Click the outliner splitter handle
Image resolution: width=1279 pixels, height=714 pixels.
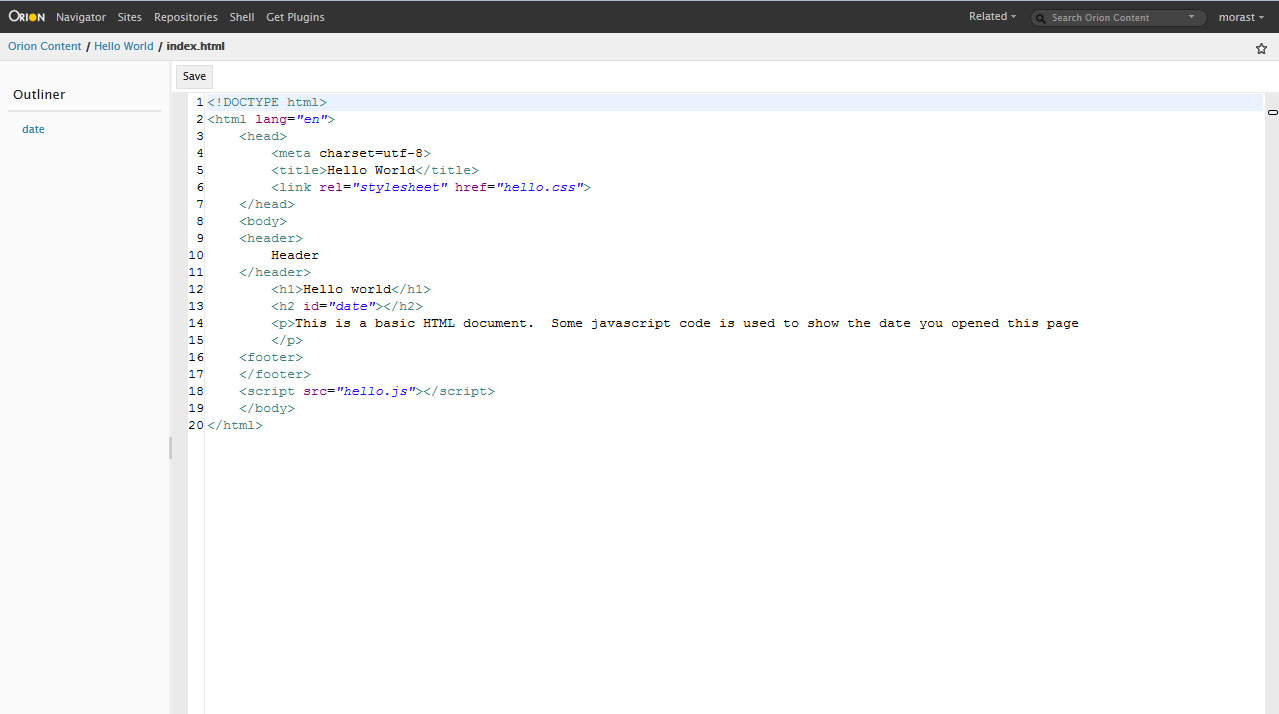pos(170,447)
